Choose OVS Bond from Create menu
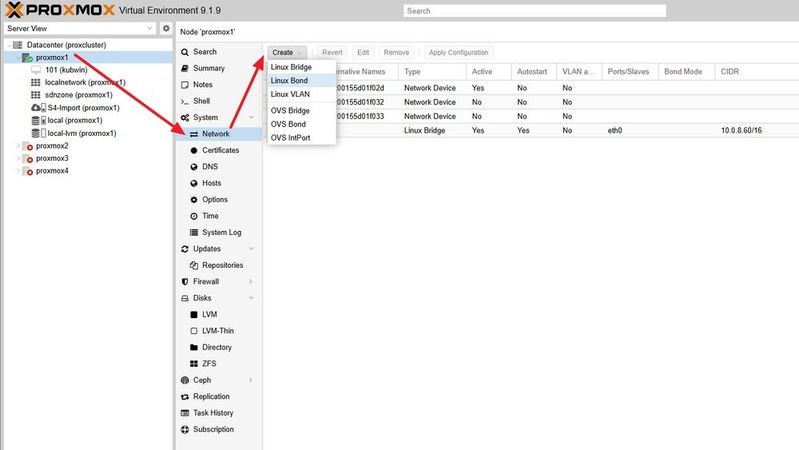This screenshot has height=450, width=799. click(x=302, y=124)
